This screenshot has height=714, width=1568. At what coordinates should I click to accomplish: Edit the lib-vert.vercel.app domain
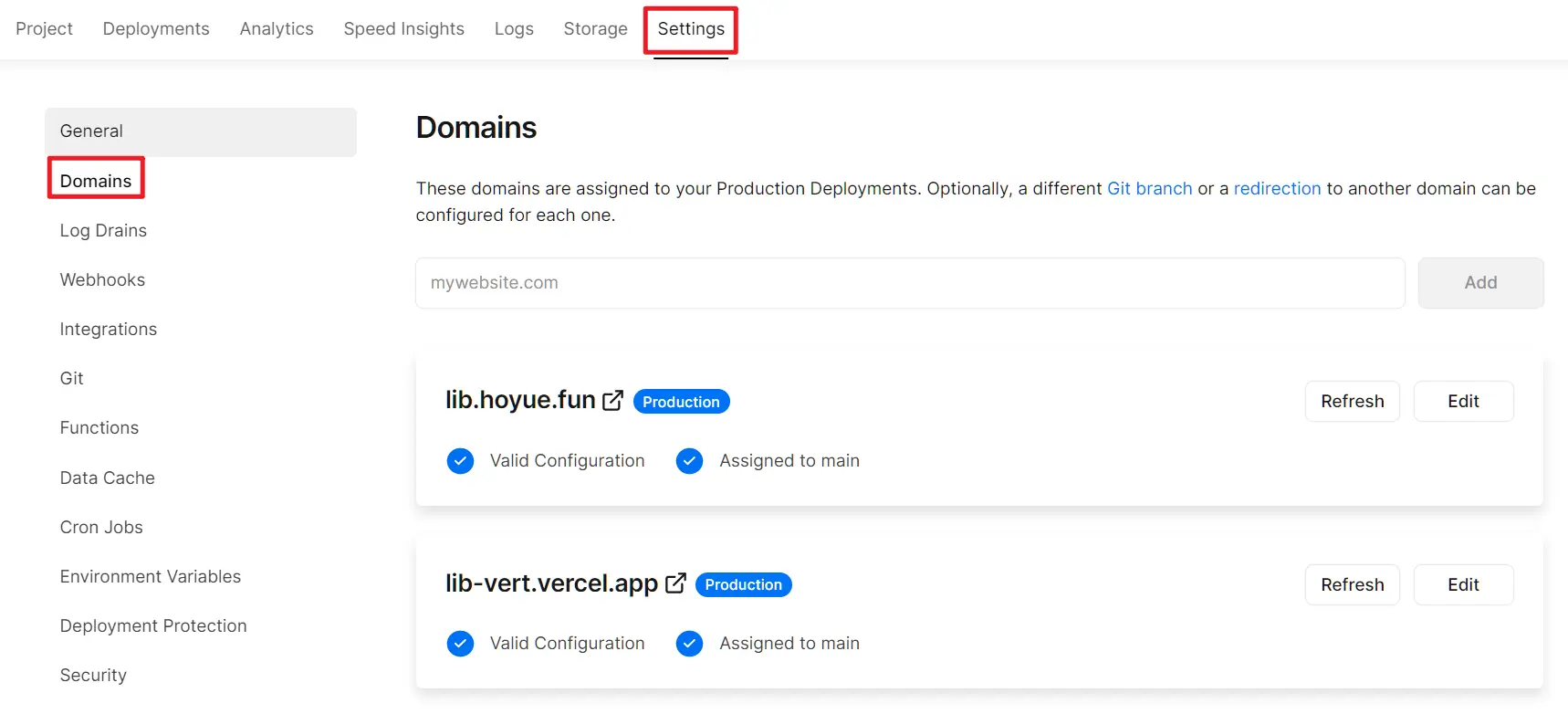[x=1463, y=584]
